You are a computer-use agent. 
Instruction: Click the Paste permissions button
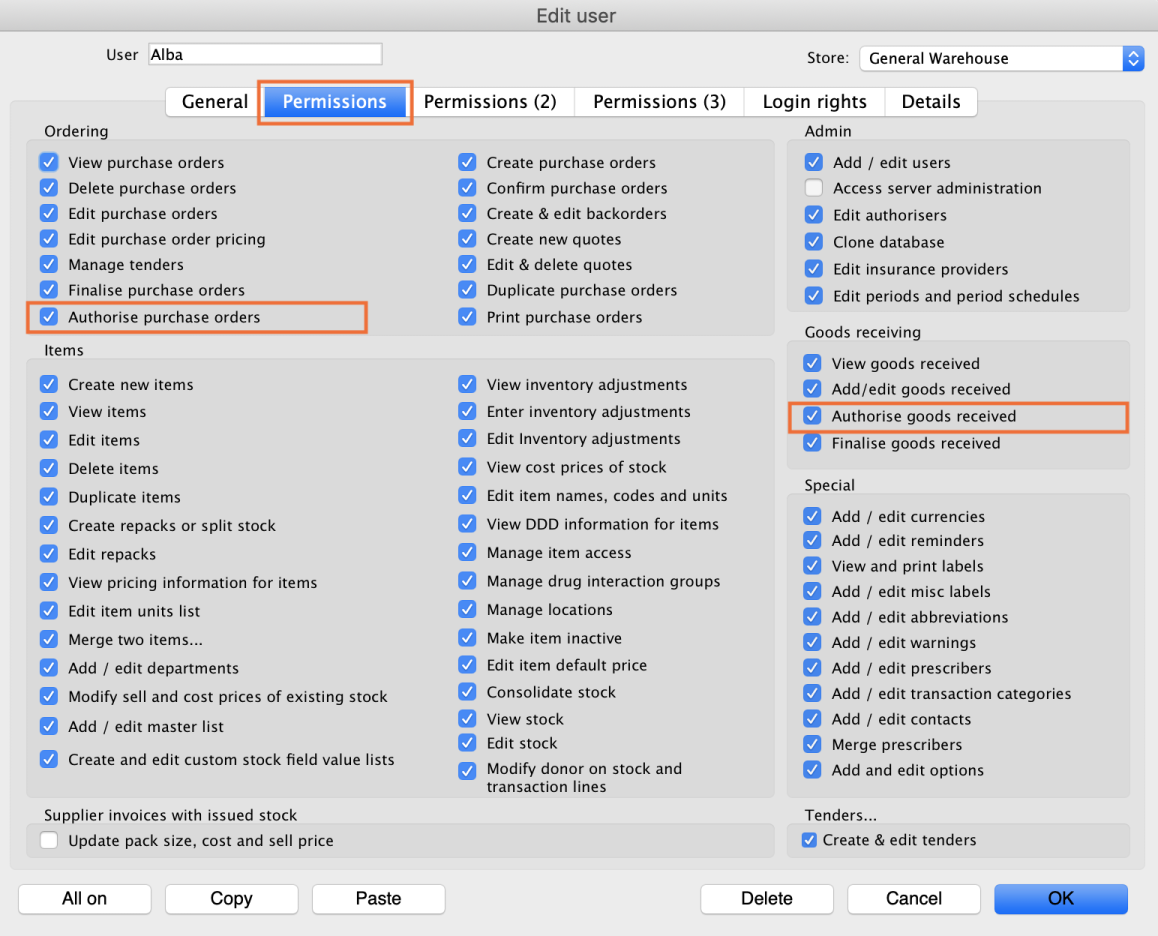(x=378, y=899)
